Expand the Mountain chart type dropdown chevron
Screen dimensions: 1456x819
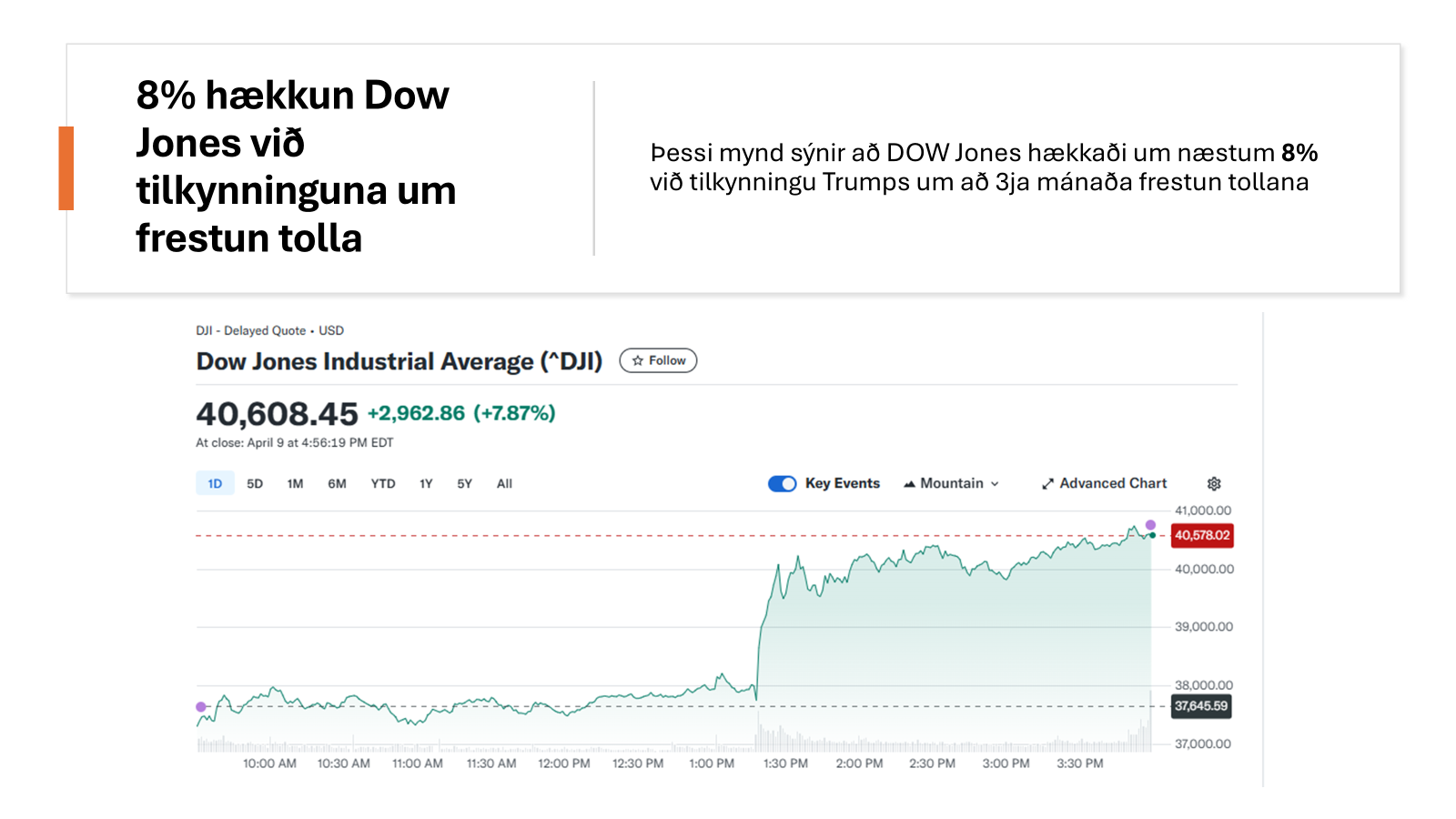995,484
